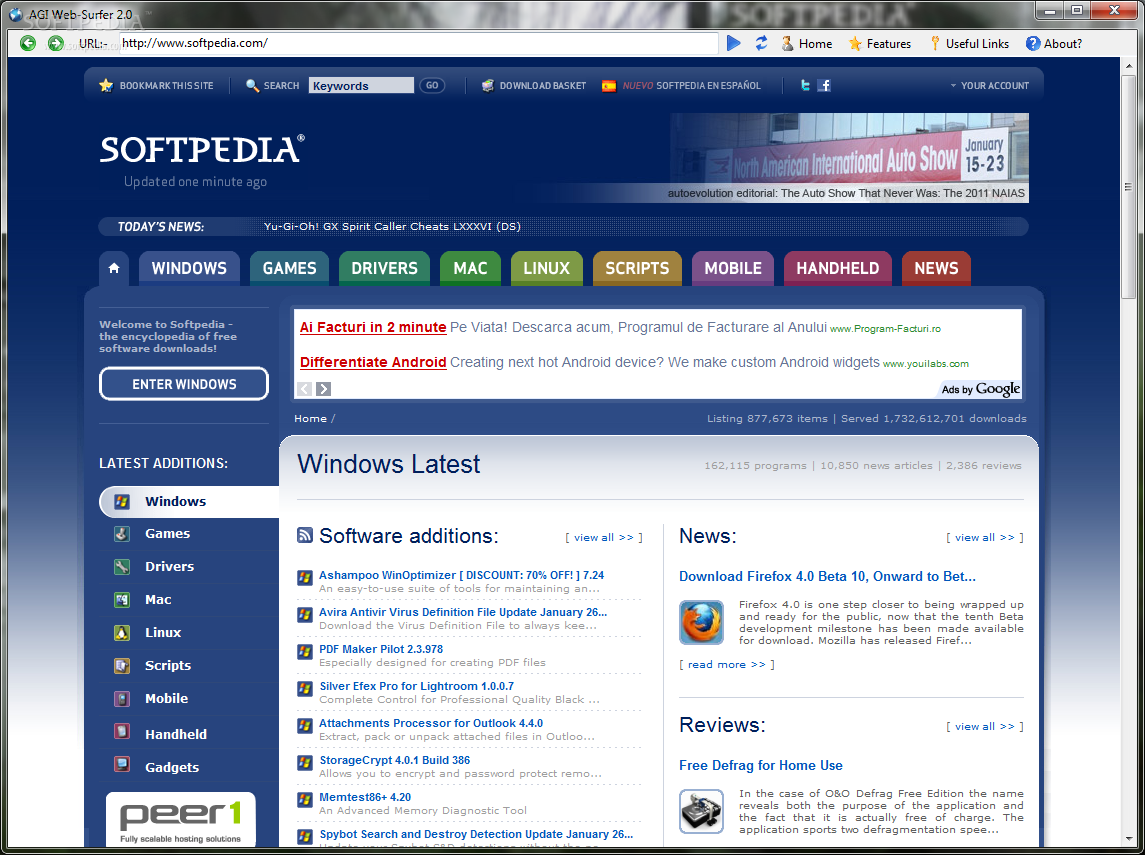Click the green Forward arrow button

point(55,43)
